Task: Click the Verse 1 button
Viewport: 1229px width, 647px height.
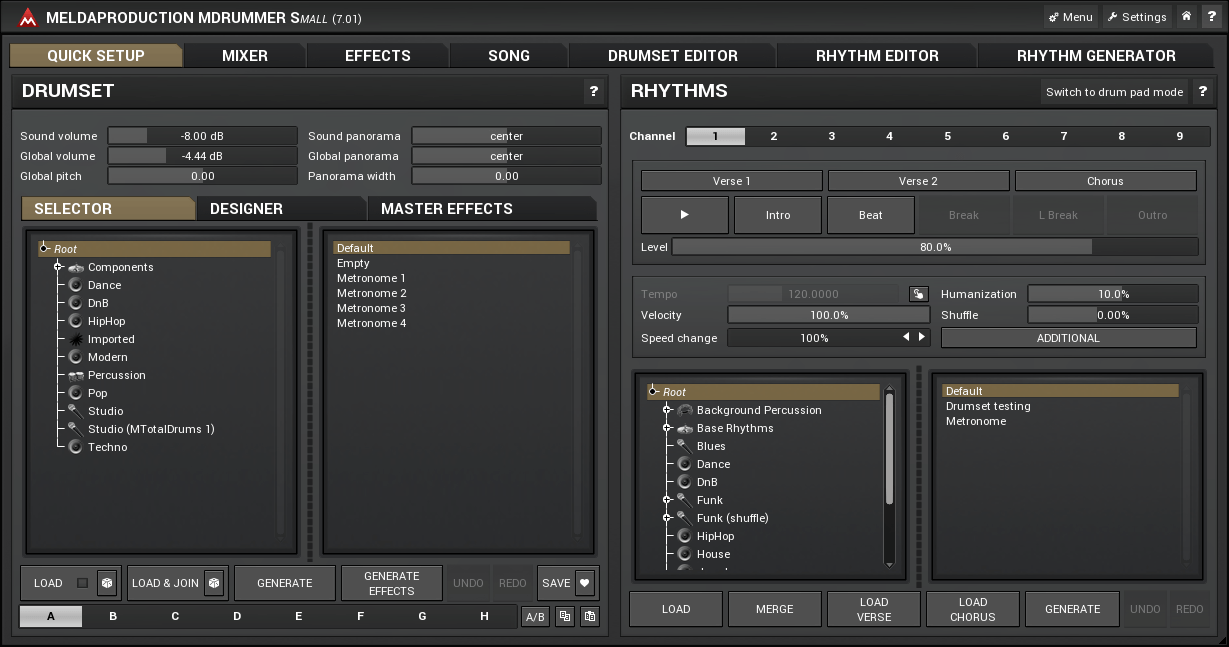Action: pos(732,181)
